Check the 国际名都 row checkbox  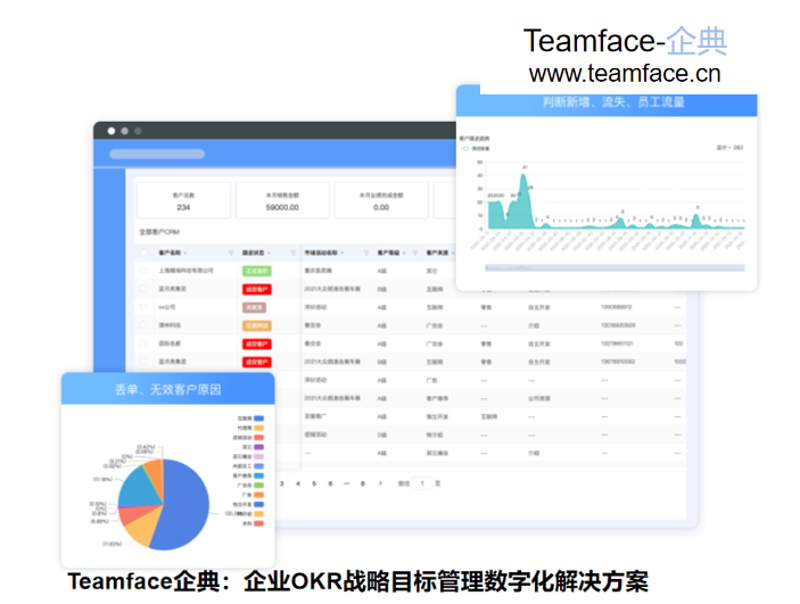coord(143,343)
